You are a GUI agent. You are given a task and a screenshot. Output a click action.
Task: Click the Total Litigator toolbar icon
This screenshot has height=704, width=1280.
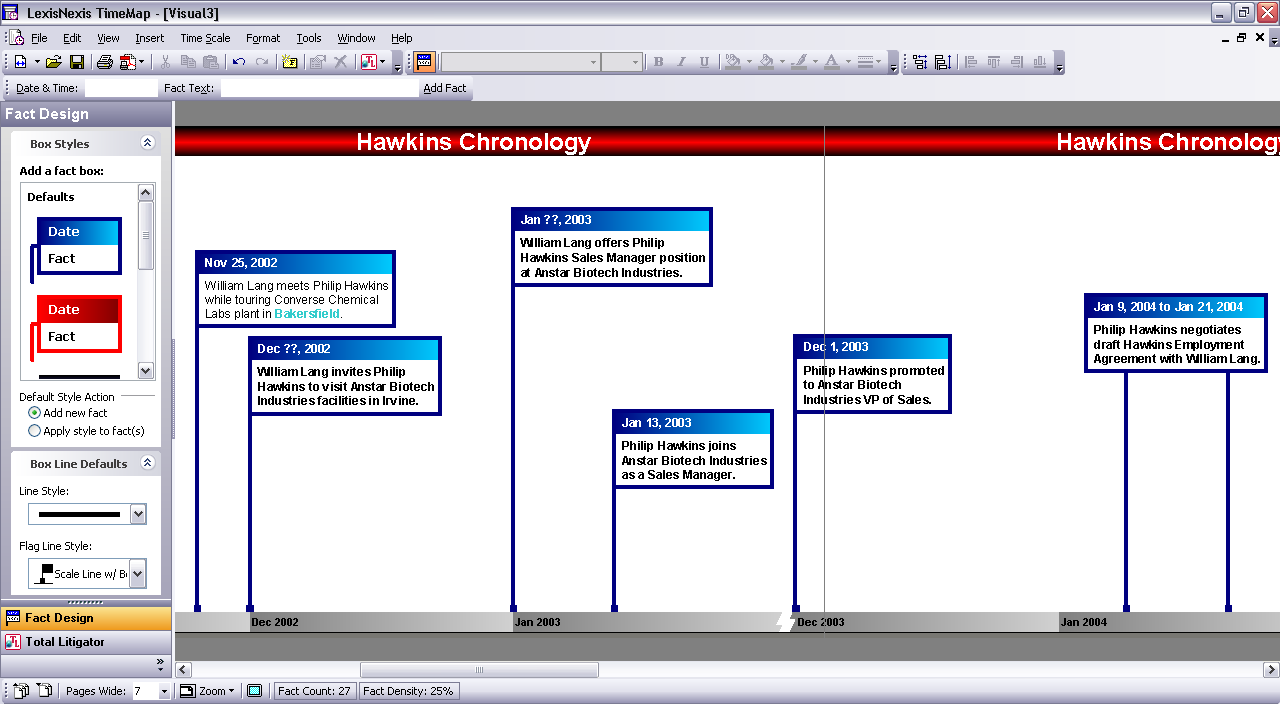point(368,62)
